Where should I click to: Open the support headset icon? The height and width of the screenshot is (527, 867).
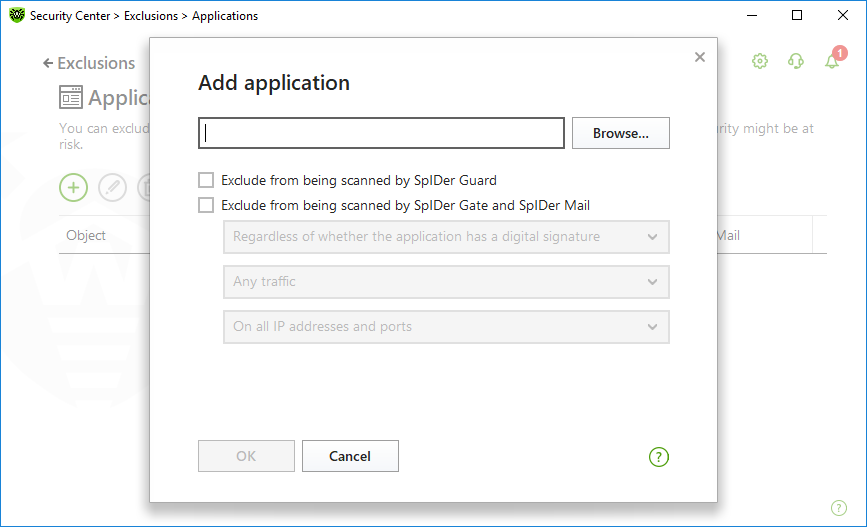click(796, 61)
